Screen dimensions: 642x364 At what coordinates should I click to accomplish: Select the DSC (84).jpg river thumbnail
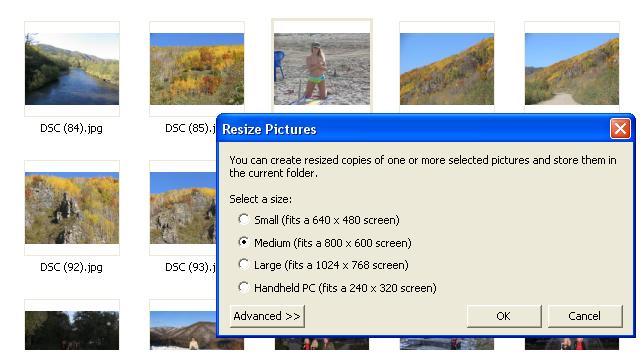(x=72, y=69)
